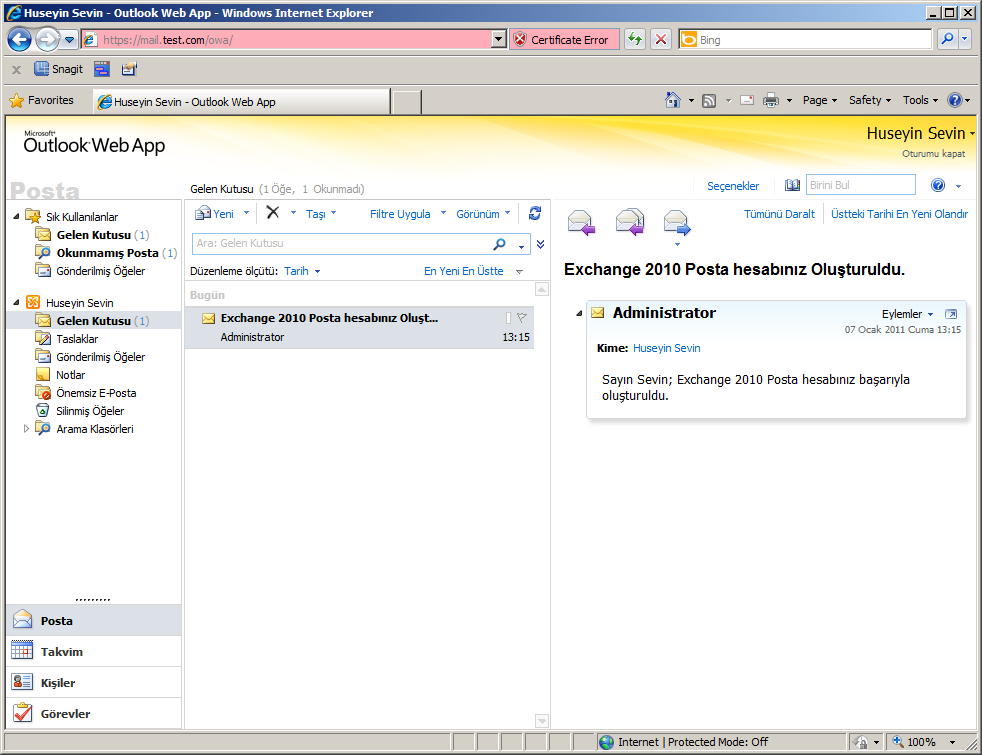
Task: Open the address bar URL dropdown
Action: click(499, 39)
